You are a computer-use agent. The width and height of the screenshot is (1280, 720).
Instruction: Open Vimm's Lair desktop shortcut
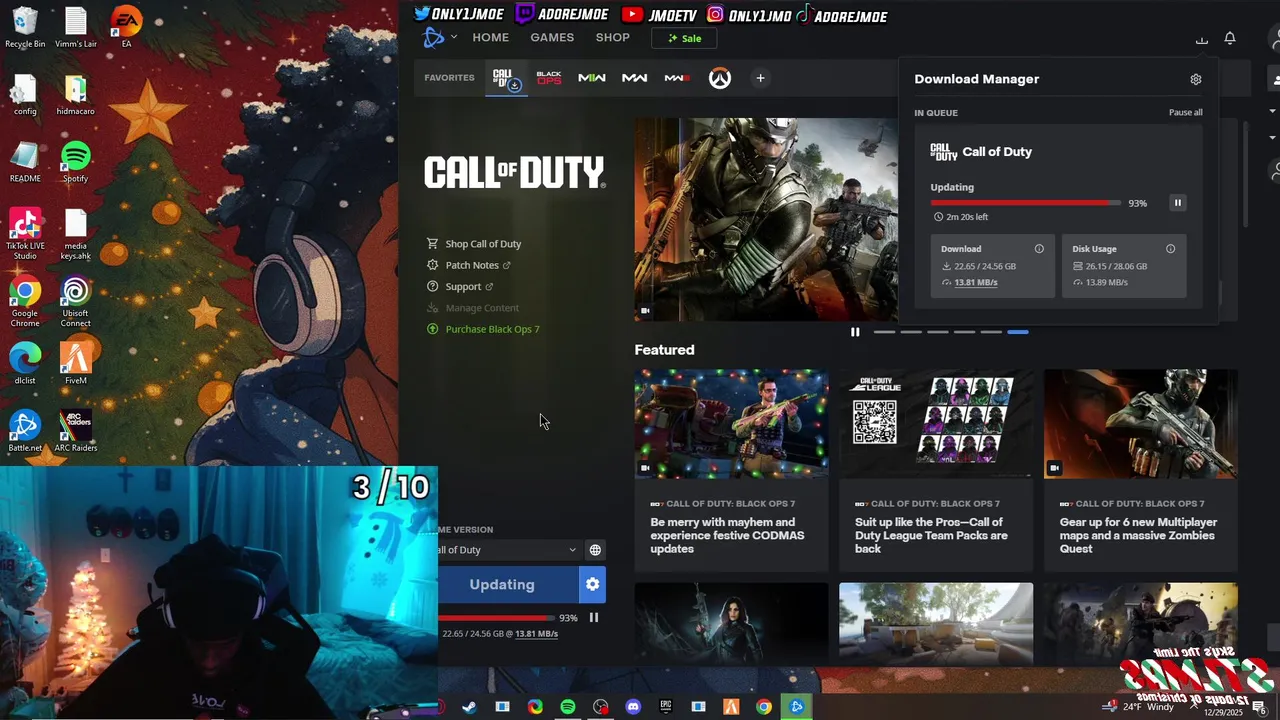76,27
